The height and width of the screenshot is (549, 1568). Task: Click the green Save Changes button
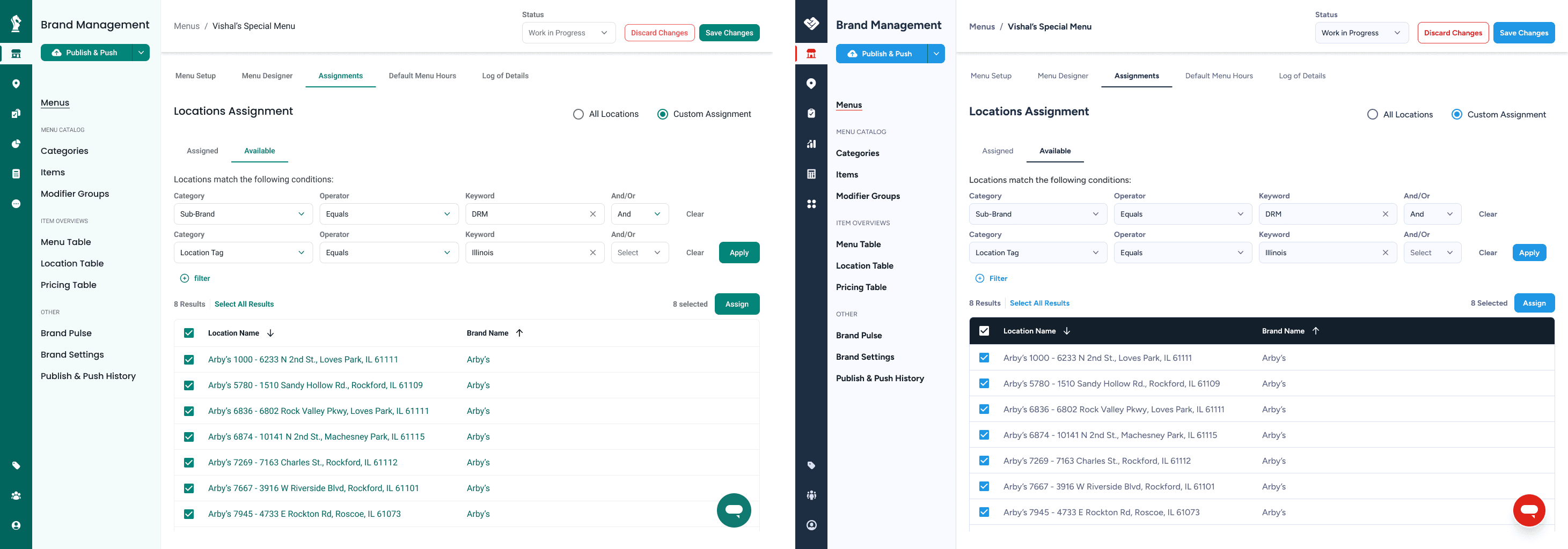tap(729, 33)
